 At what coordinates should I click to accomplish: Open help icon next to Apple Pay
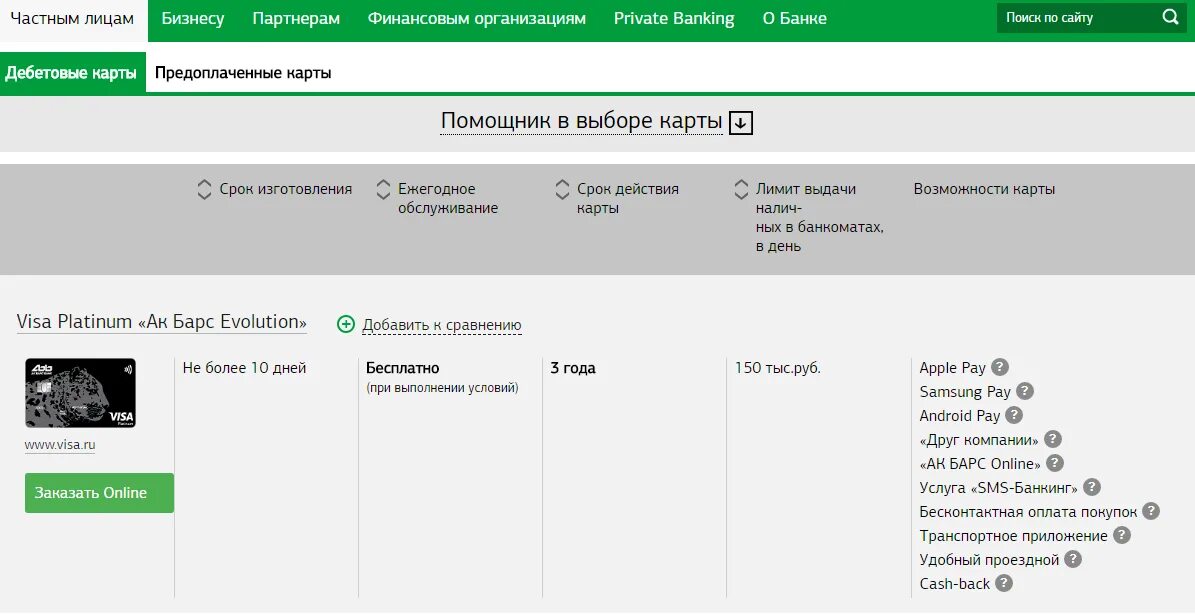[1000, 367]
